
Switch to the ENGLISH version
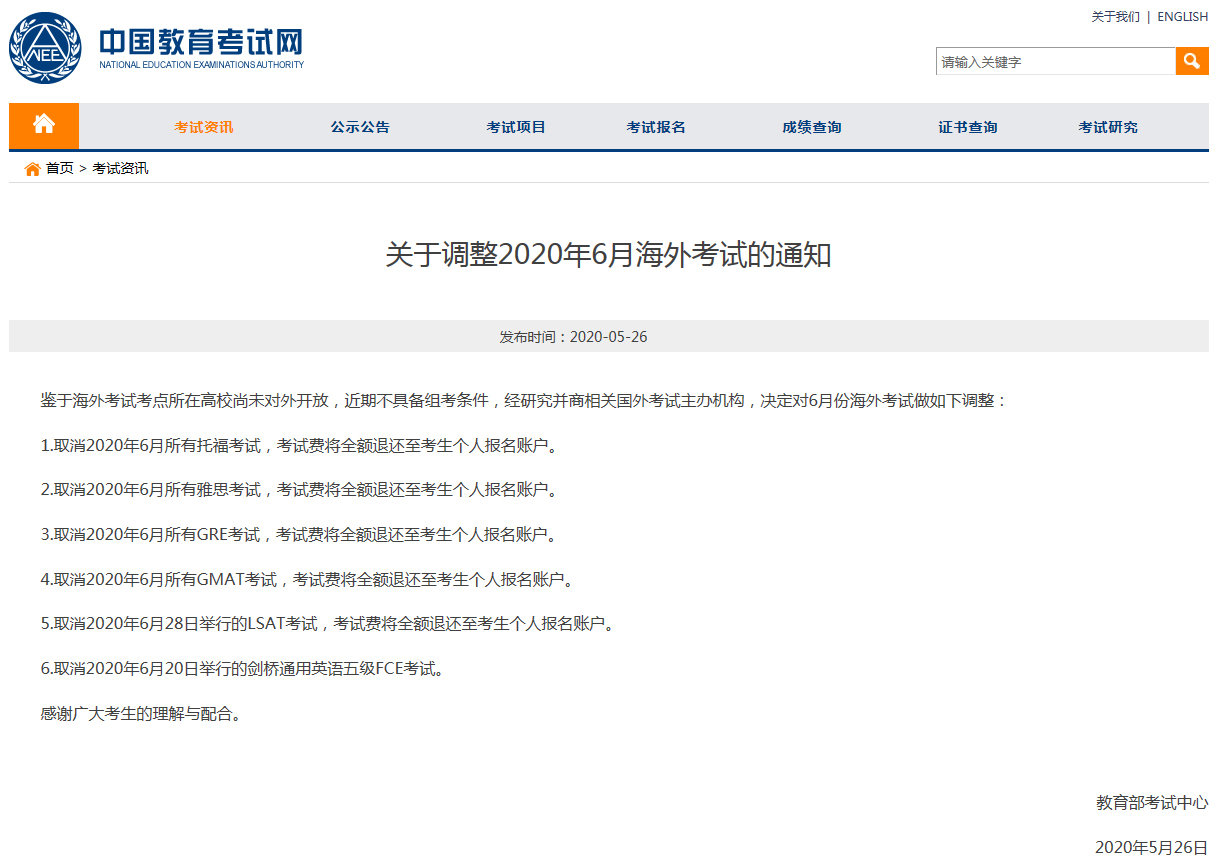coord(1182,17)
